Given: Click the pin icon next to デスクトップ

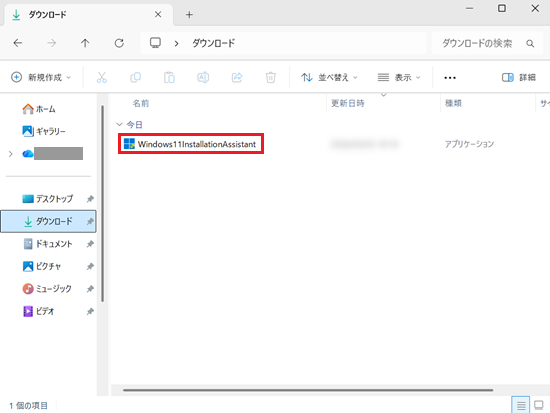Looking at the screenshot, I should pyautogui.click(x=90, y=199).
